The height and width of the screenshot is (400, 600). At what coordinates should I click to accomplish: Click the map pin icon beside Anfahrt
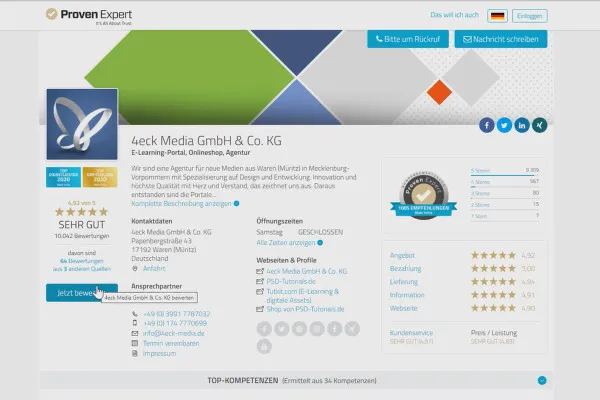(135, 269)
